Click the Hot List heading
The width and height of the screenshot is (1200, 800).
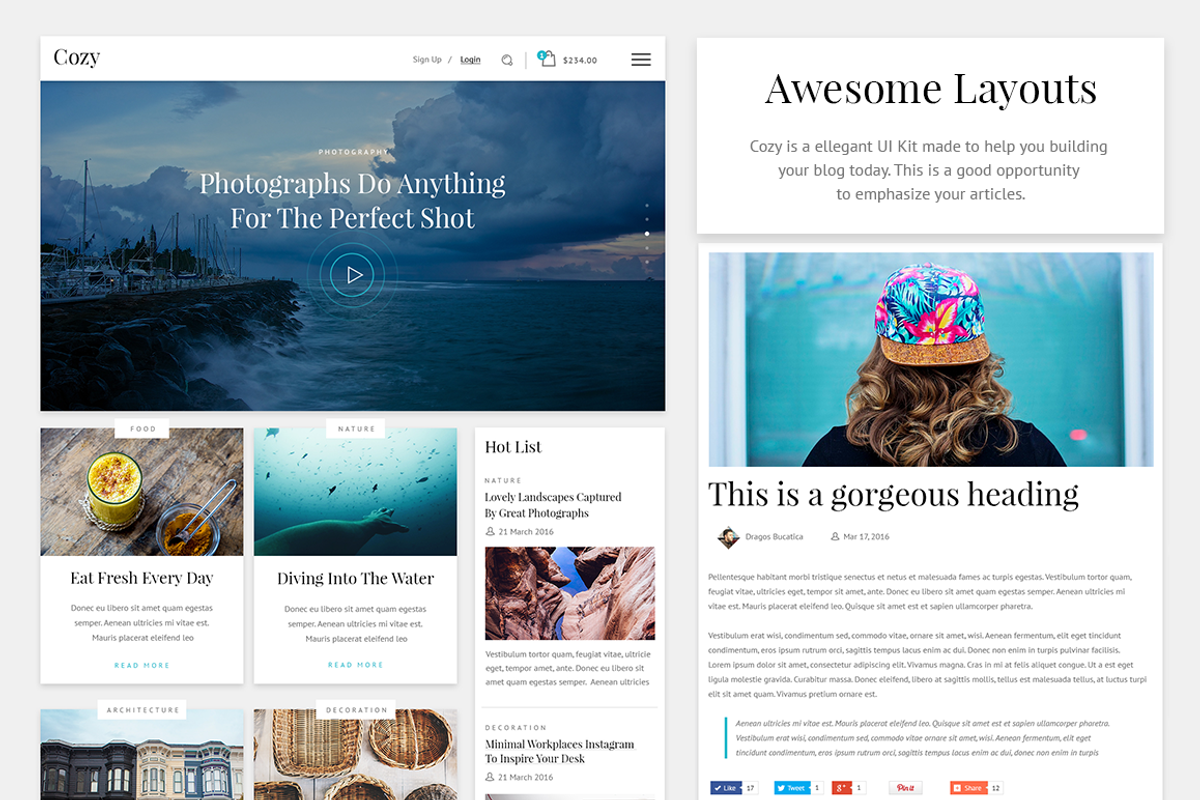coord(513,447)
